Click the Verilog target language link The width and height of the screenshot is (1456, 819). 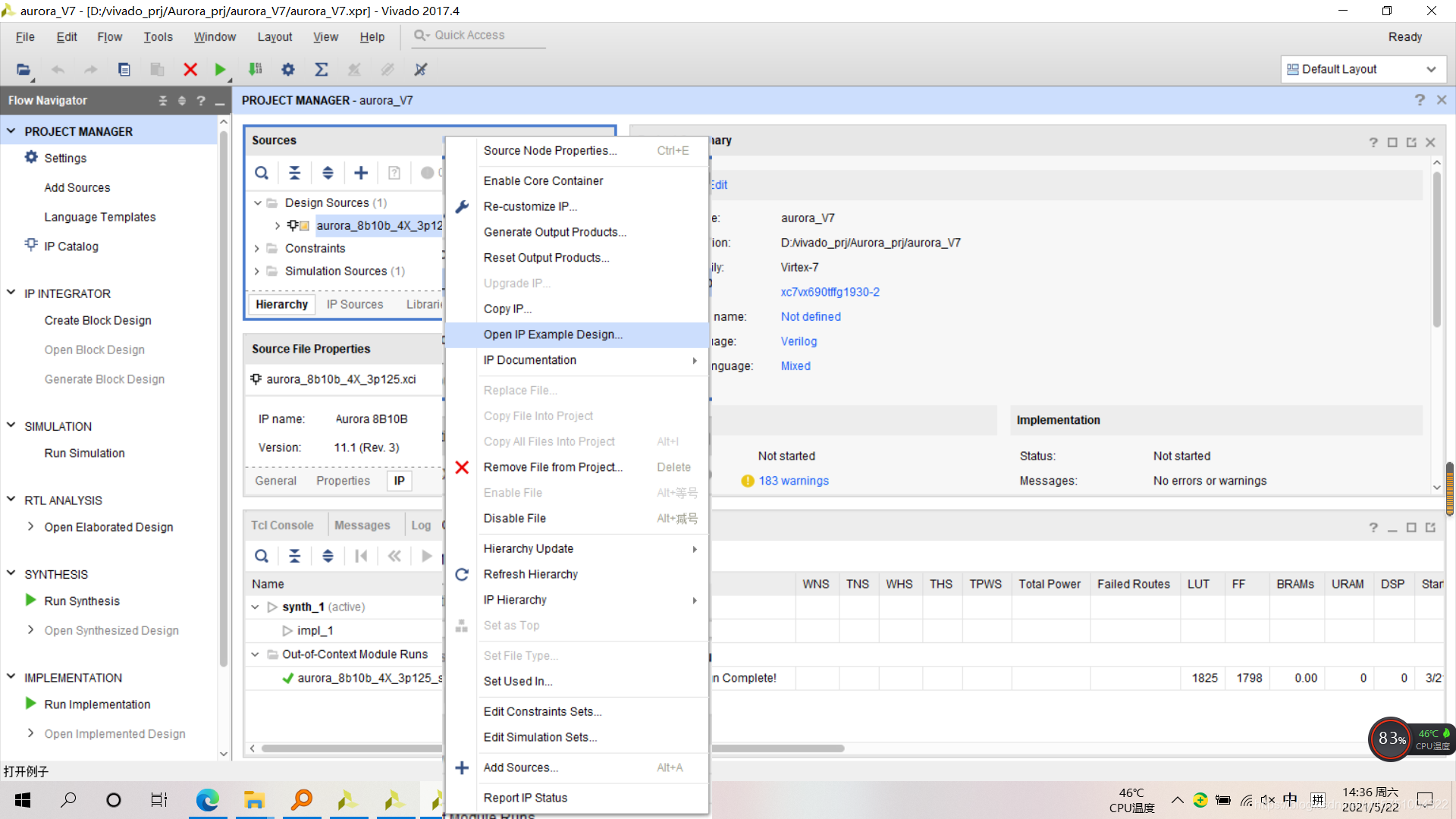[799, 341]
